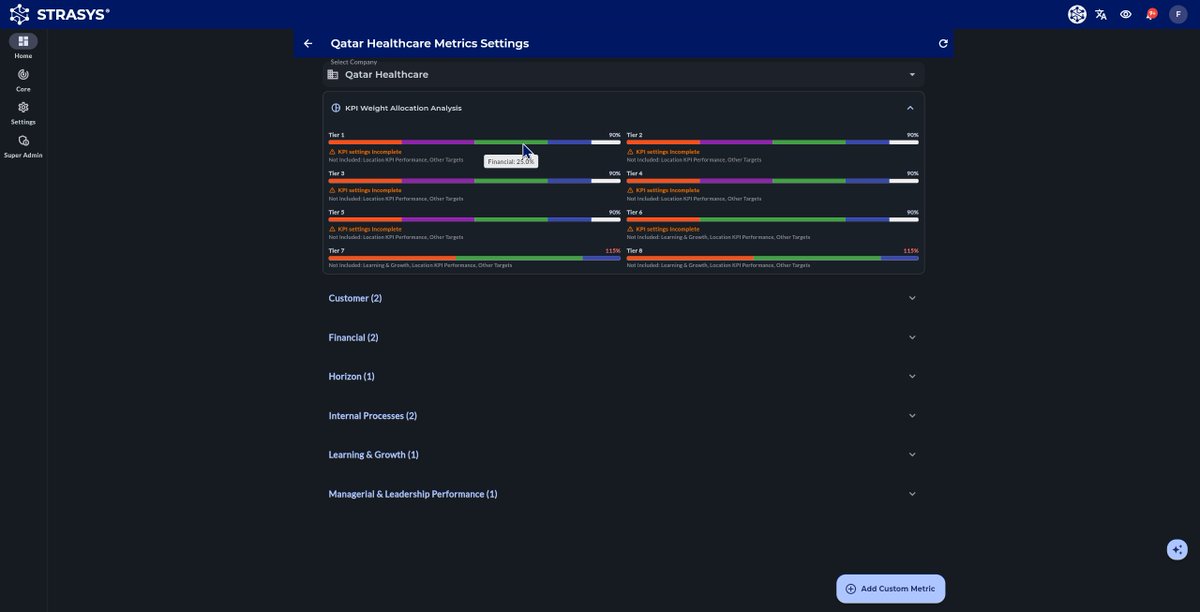Refresh the metrics settings page
The height and width of the screenshot is (612, 1200).
943,43
